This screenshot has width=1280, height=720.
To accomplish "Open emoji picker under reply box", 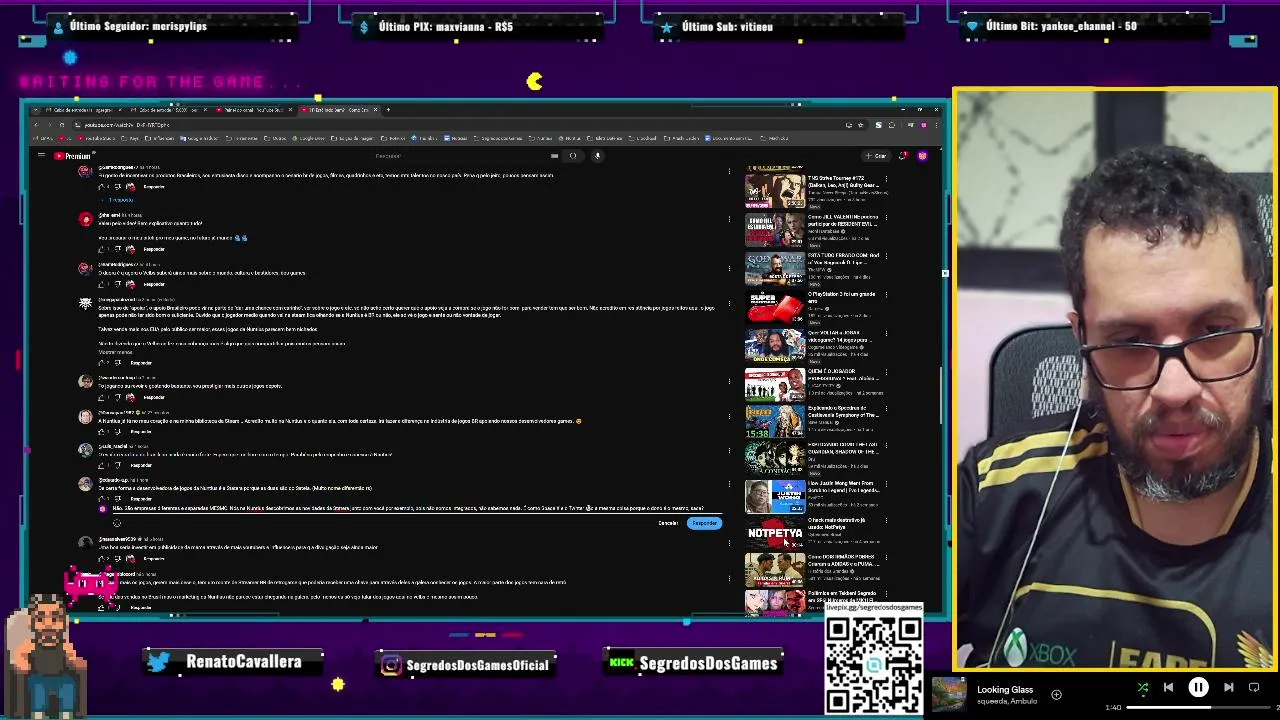I will point(116,523).
